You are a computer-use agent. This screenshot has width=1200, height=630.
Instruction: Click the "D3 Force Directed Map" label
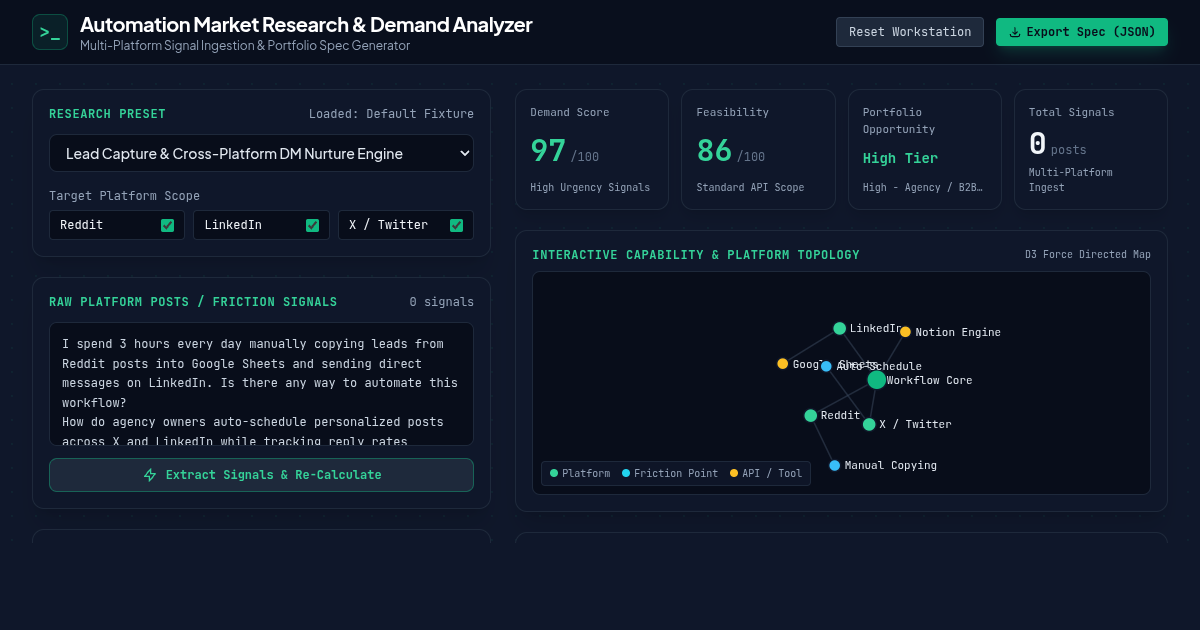click(1088, 254)
